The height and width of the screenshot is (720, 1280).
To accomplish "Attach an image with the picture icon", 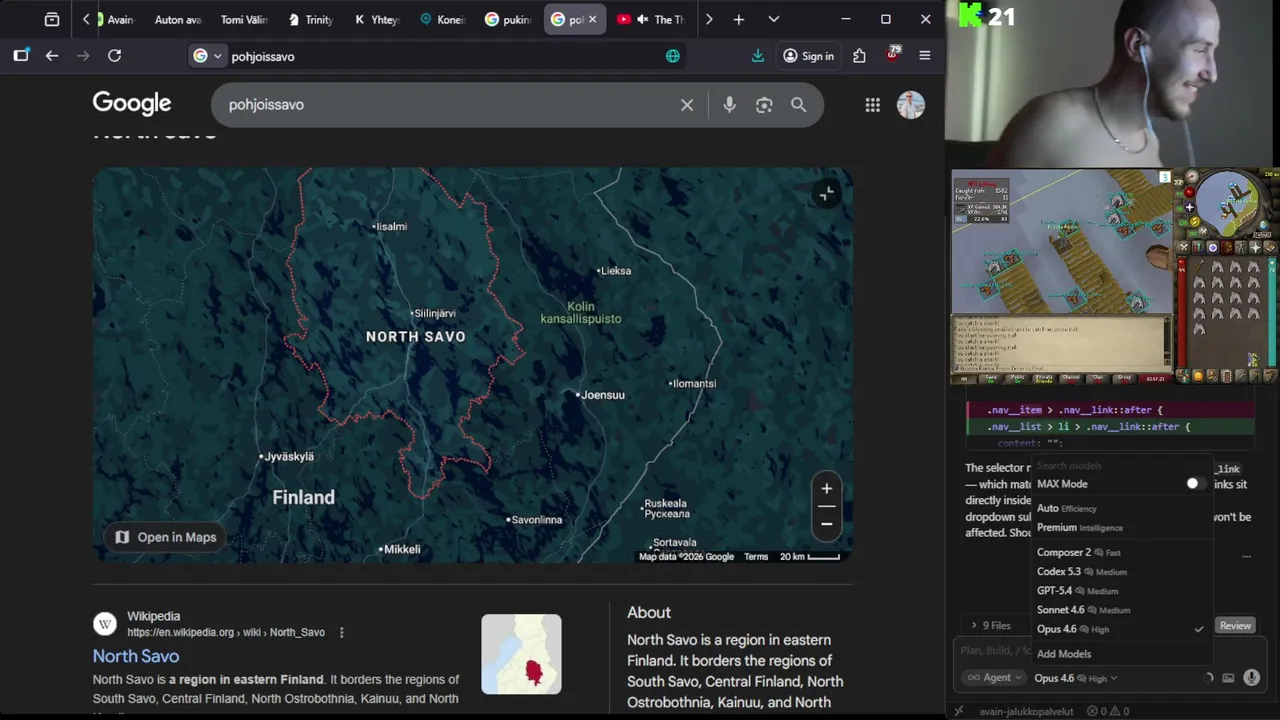I will pos(1228,678).
